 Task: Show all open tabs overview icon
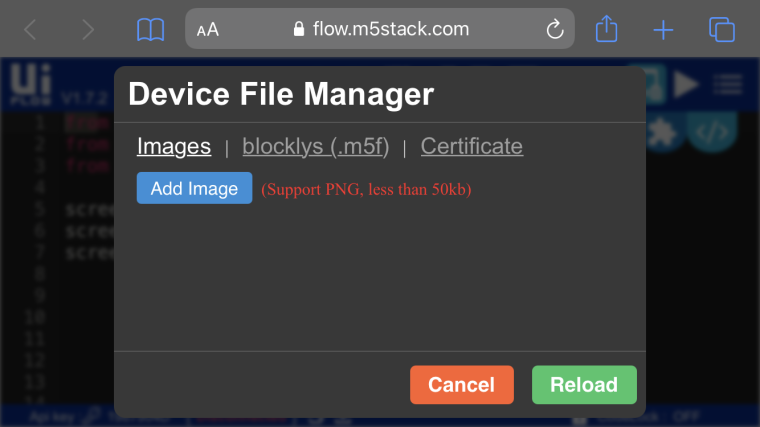722,30
